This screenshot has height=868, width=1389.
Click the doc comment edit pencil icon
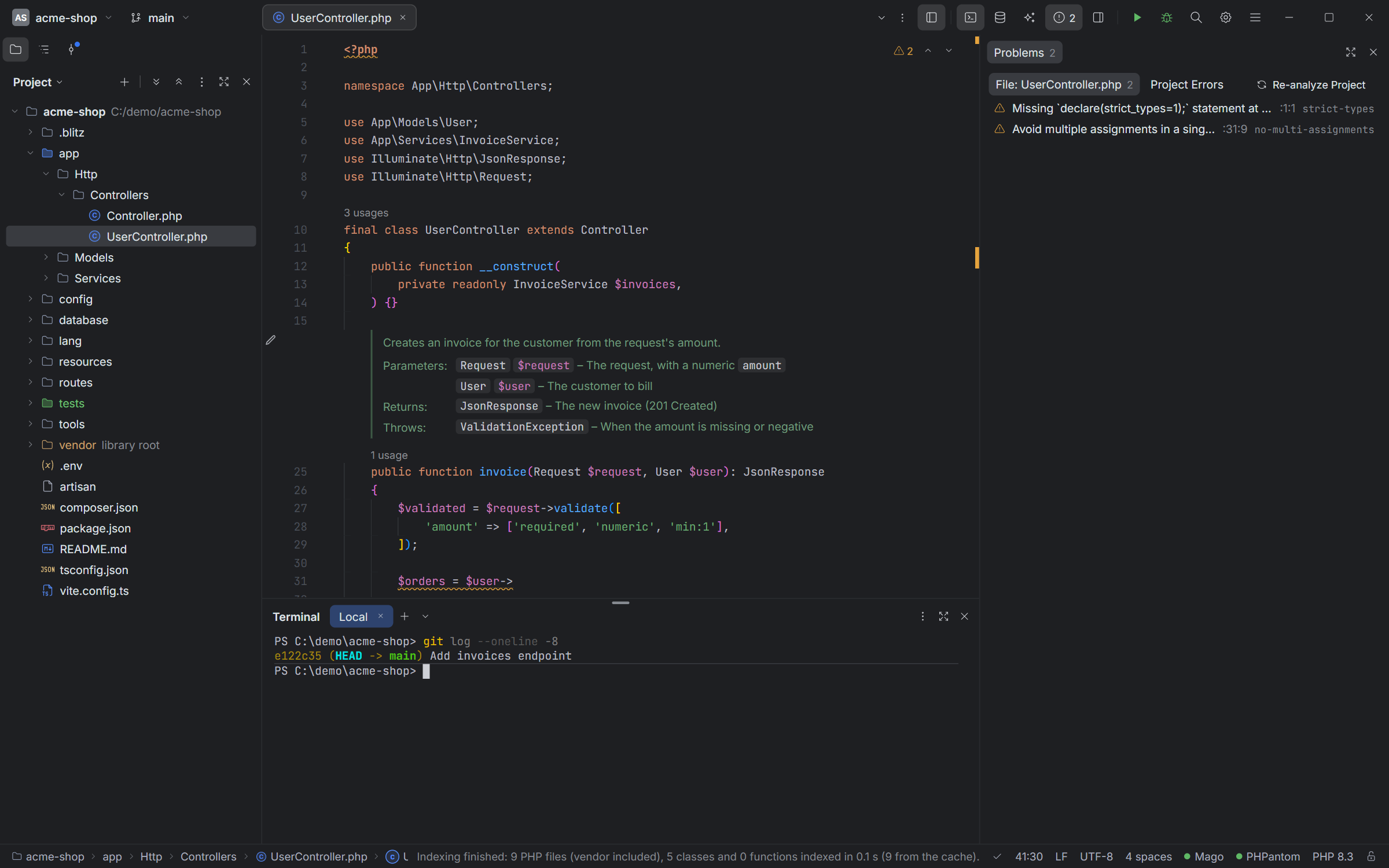click(x=270, y=340)
